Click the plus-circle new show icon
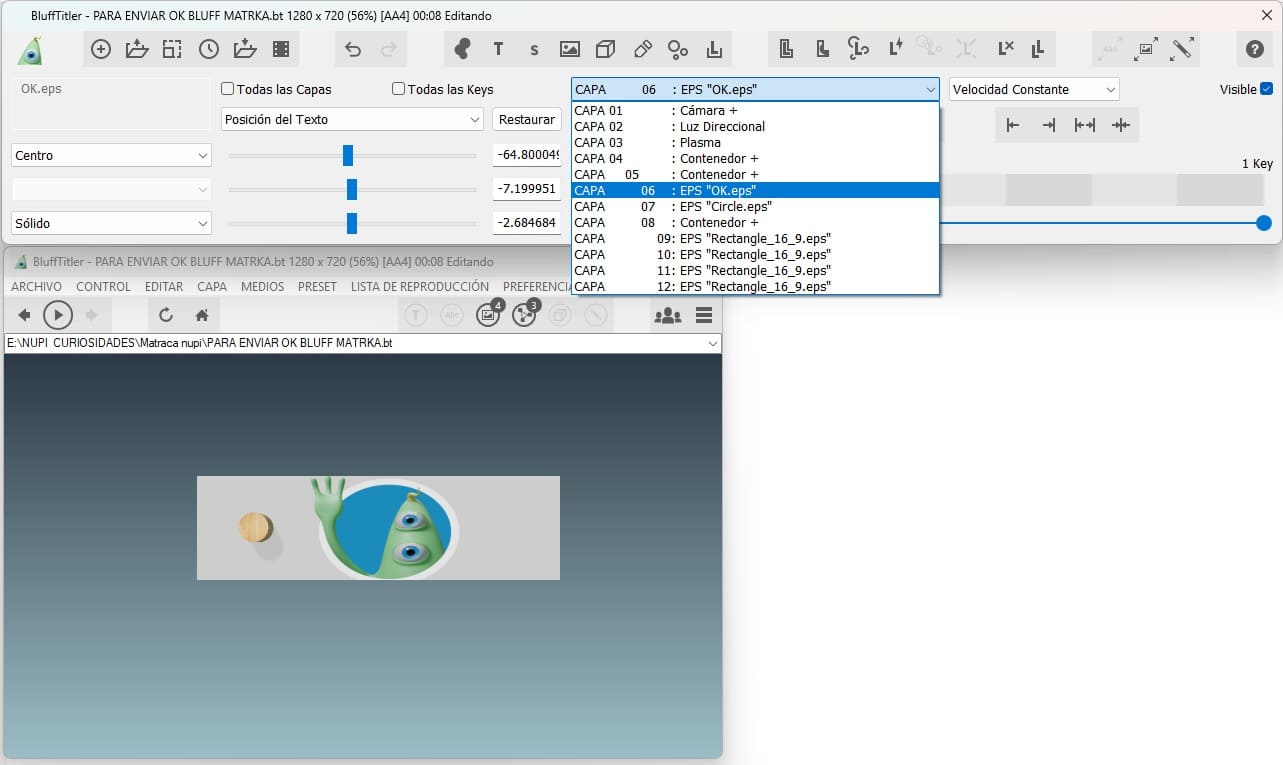Screen dimensions: 1283x765 [100, 49]
